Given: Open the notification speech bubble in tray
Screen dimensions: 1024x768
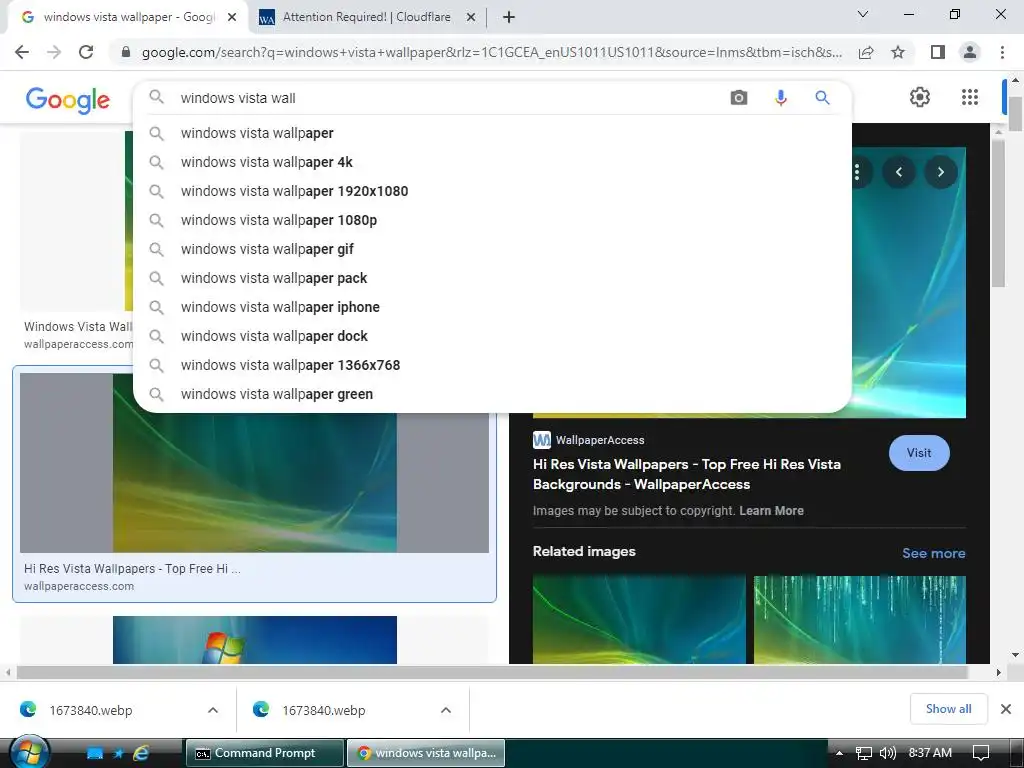Looking at the screenshot, I should click(x=981, y=753).
